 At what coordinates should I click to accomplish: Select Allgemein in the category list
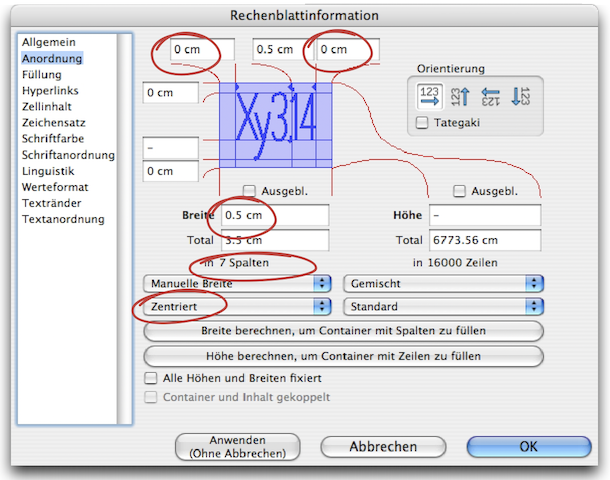click(47, 43)
